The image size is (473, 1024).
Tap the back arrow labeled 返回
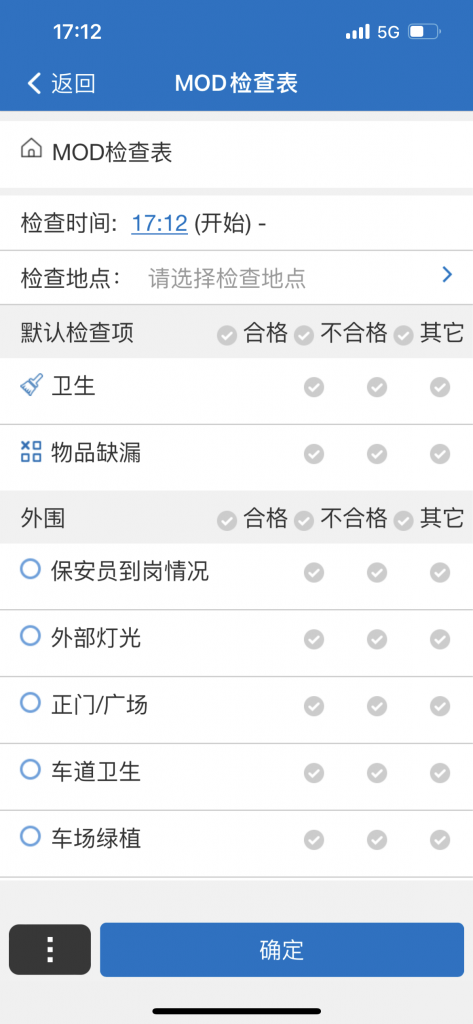pos(61,84)
